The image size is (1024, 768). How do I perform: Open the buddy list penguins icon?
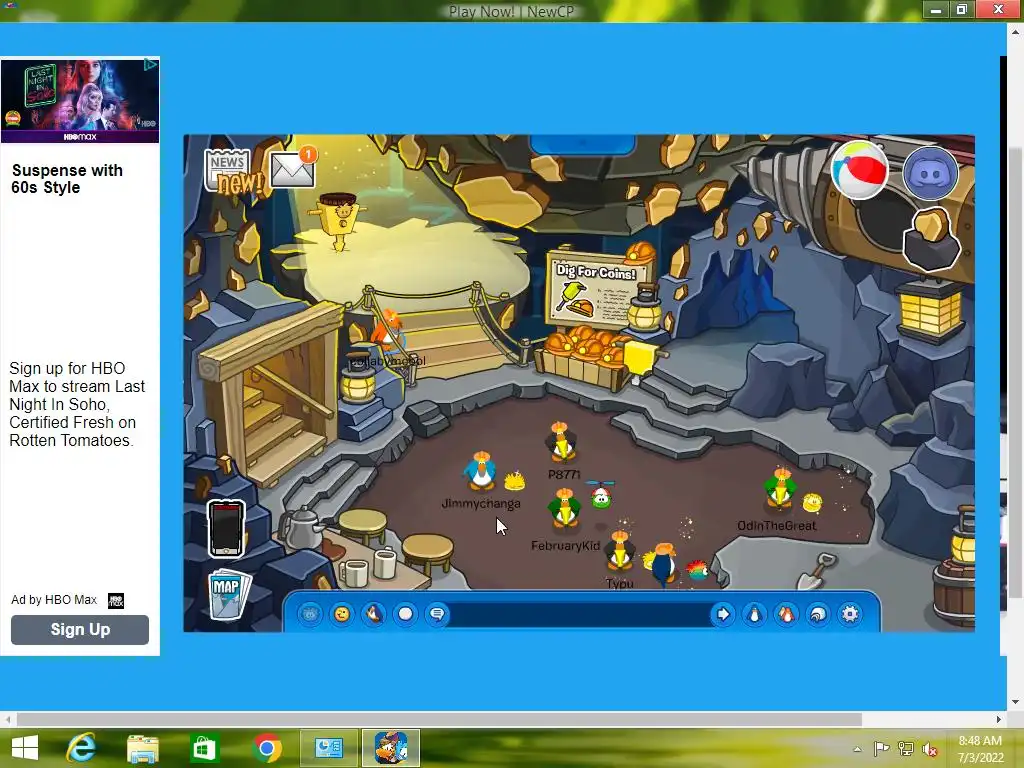coord(786,614)
